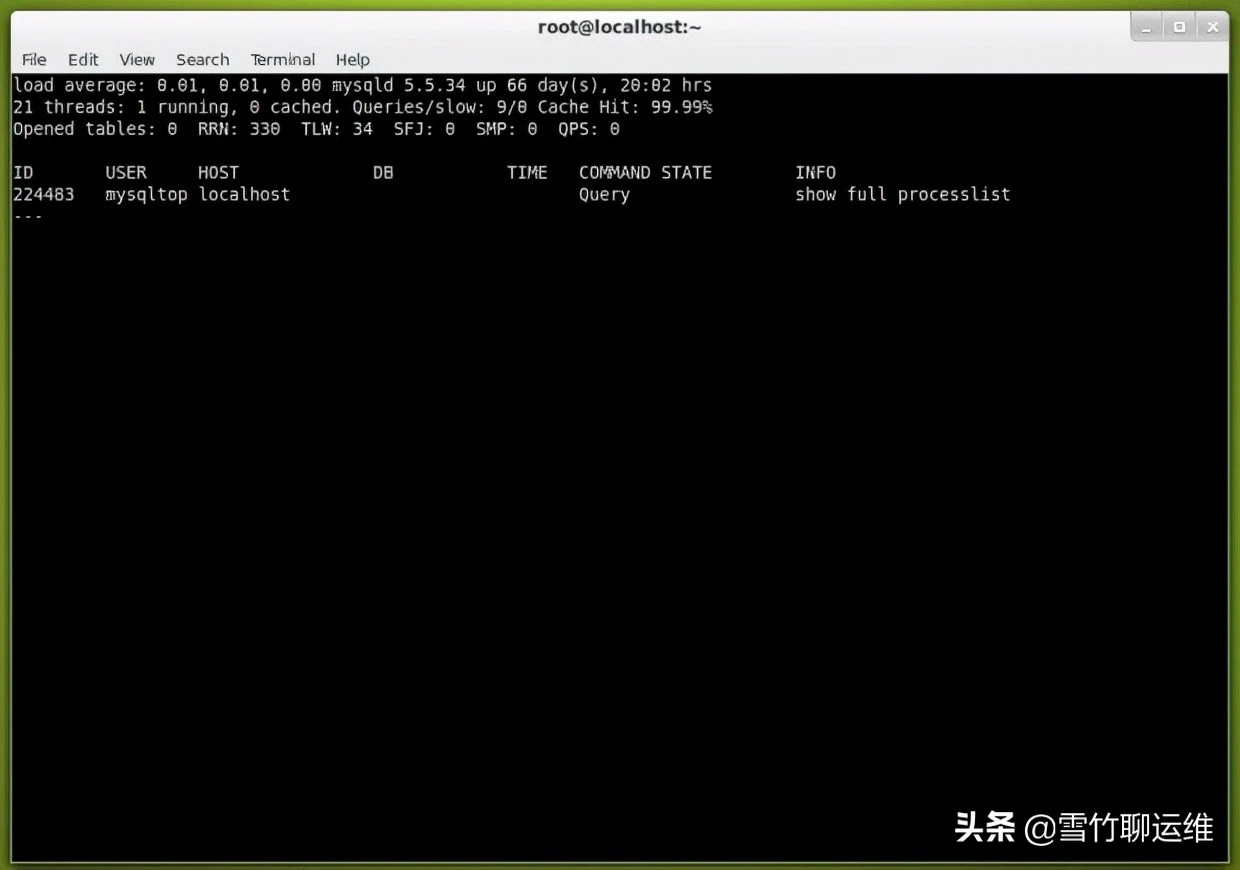Click the HOST column header
This screenshot has height=870, width=1240.
pyautogui.click(x=217, y=172)
